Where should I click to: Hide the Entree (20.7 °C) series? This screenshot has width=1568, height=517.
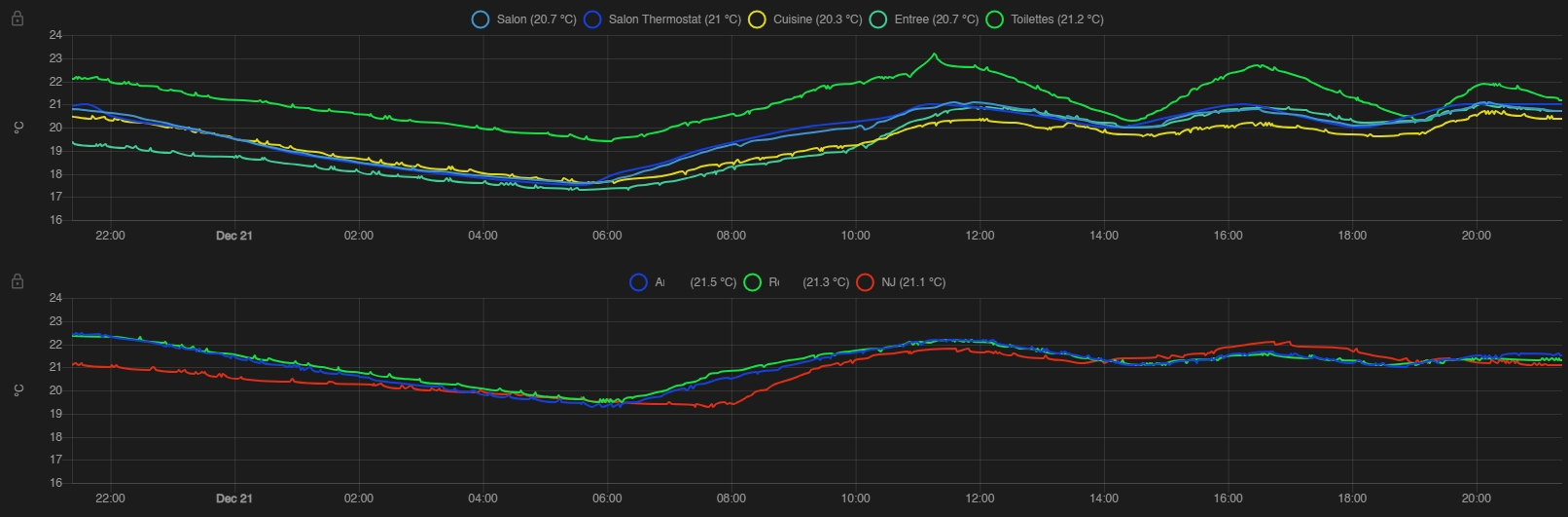[x=924, y=19]
